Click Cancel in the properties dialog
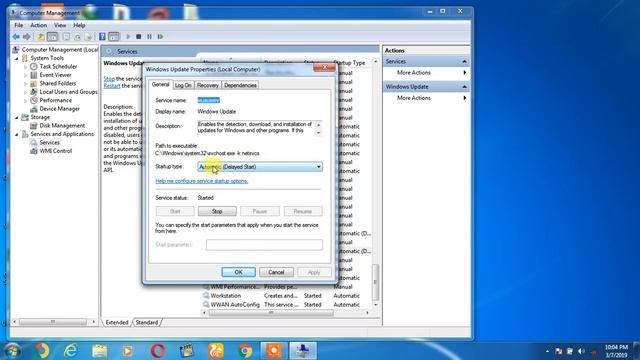 276,272
